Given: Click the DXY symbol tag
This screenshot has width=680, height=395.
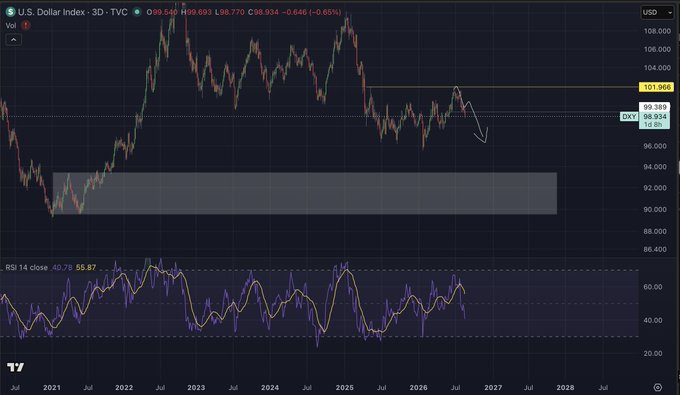Looking at the screenshot, I should pos(629,117).
